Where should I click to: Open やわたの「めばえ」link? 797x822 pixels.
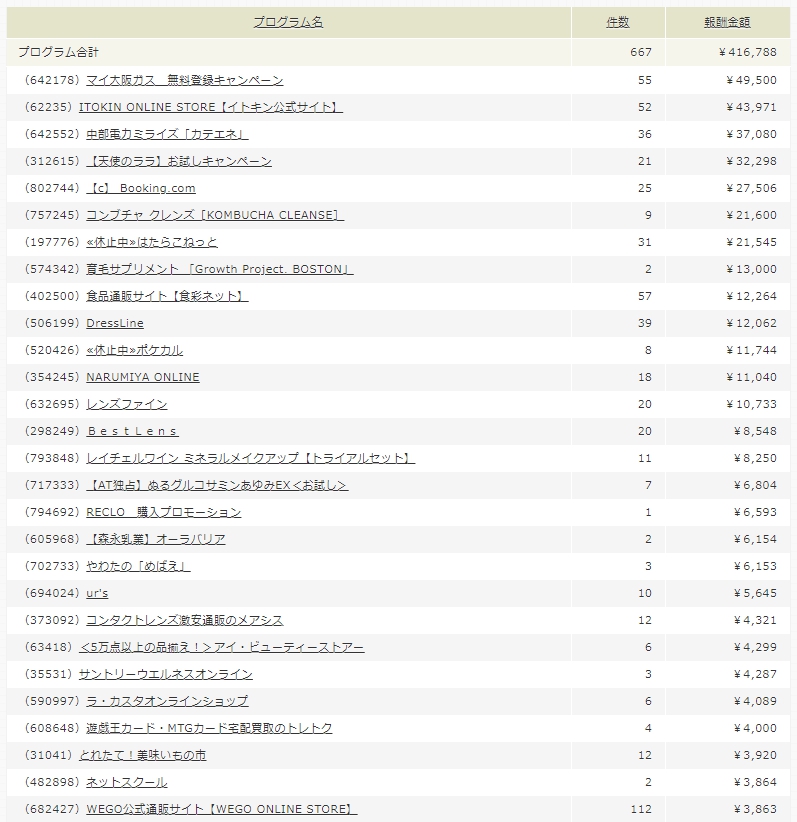(138, 566)
